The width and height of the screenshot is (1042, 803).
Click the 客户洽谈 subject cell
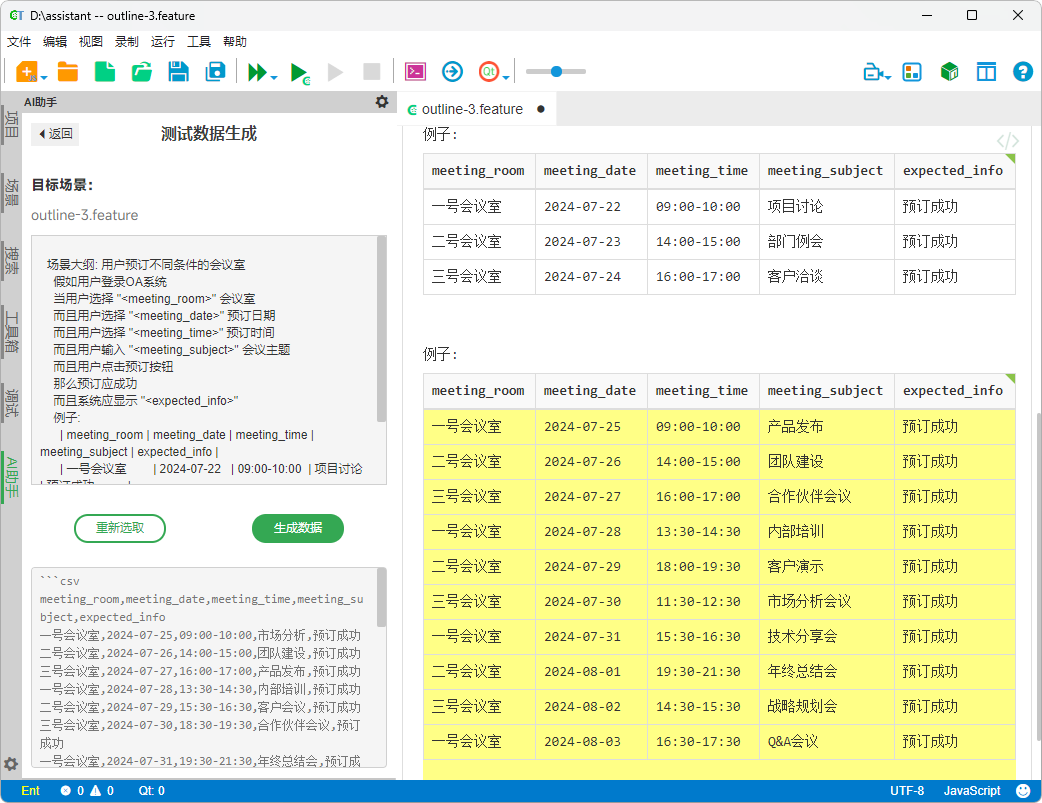tap(827, 276)
